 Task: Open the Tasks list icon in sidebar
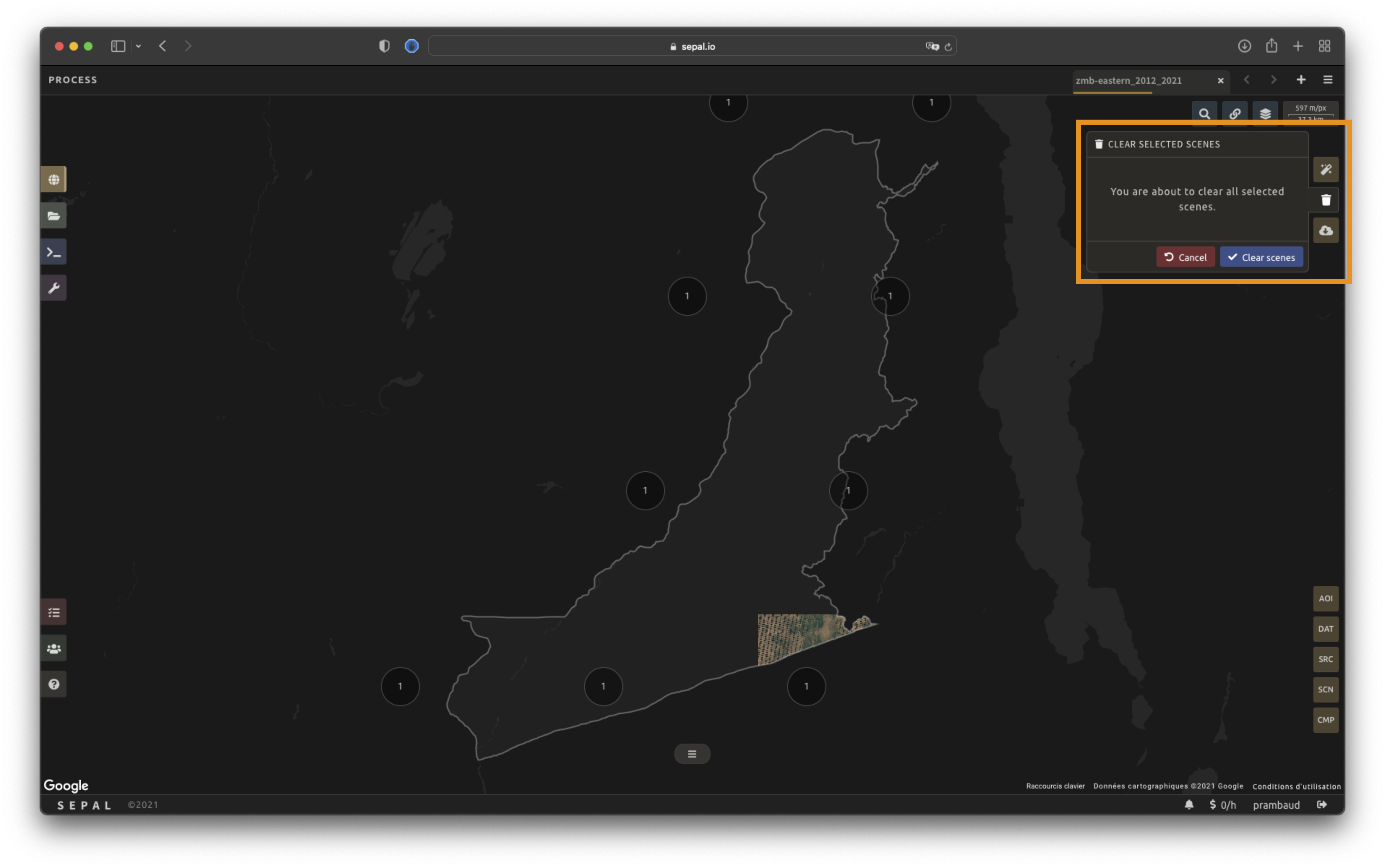53,613
